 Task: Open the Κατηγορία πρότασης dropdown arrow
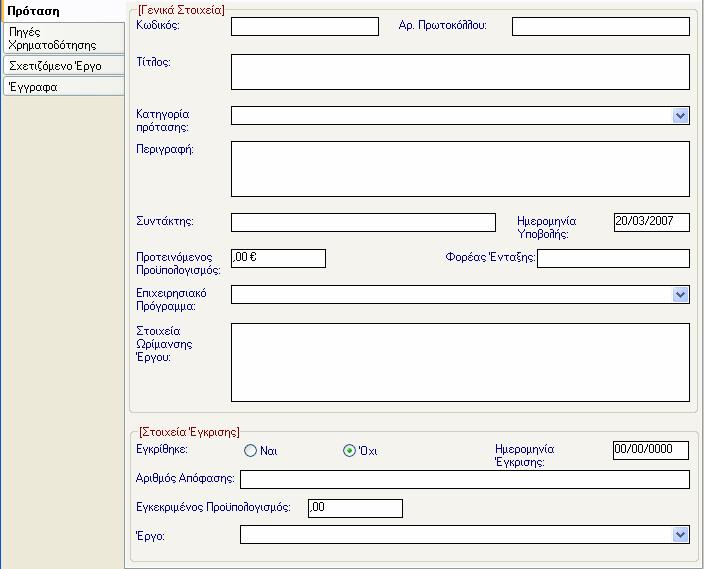pyautogui.click(x=681, y=116)
